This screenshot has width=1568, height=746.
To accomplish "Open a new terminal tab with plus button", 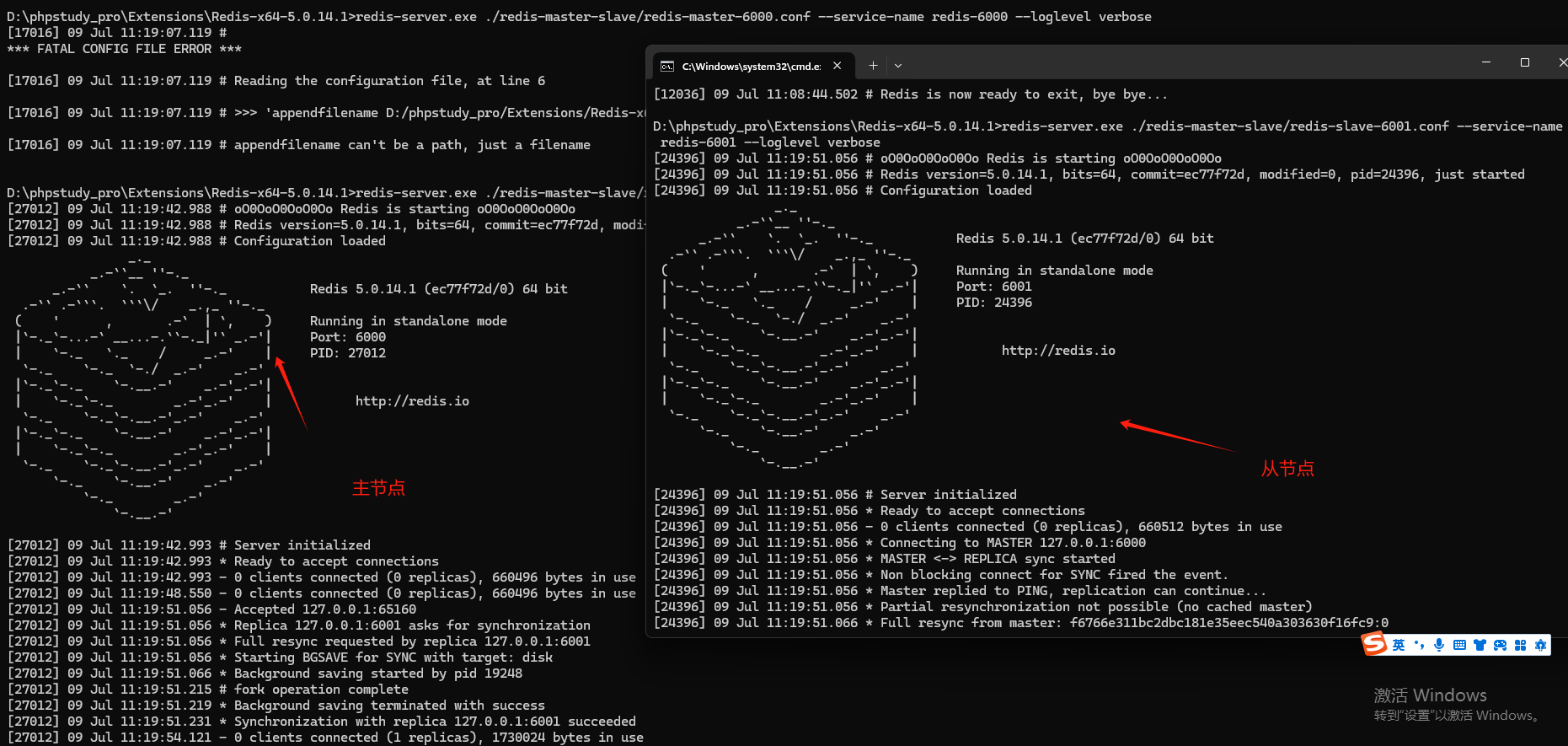I will [x=873, y=66].
